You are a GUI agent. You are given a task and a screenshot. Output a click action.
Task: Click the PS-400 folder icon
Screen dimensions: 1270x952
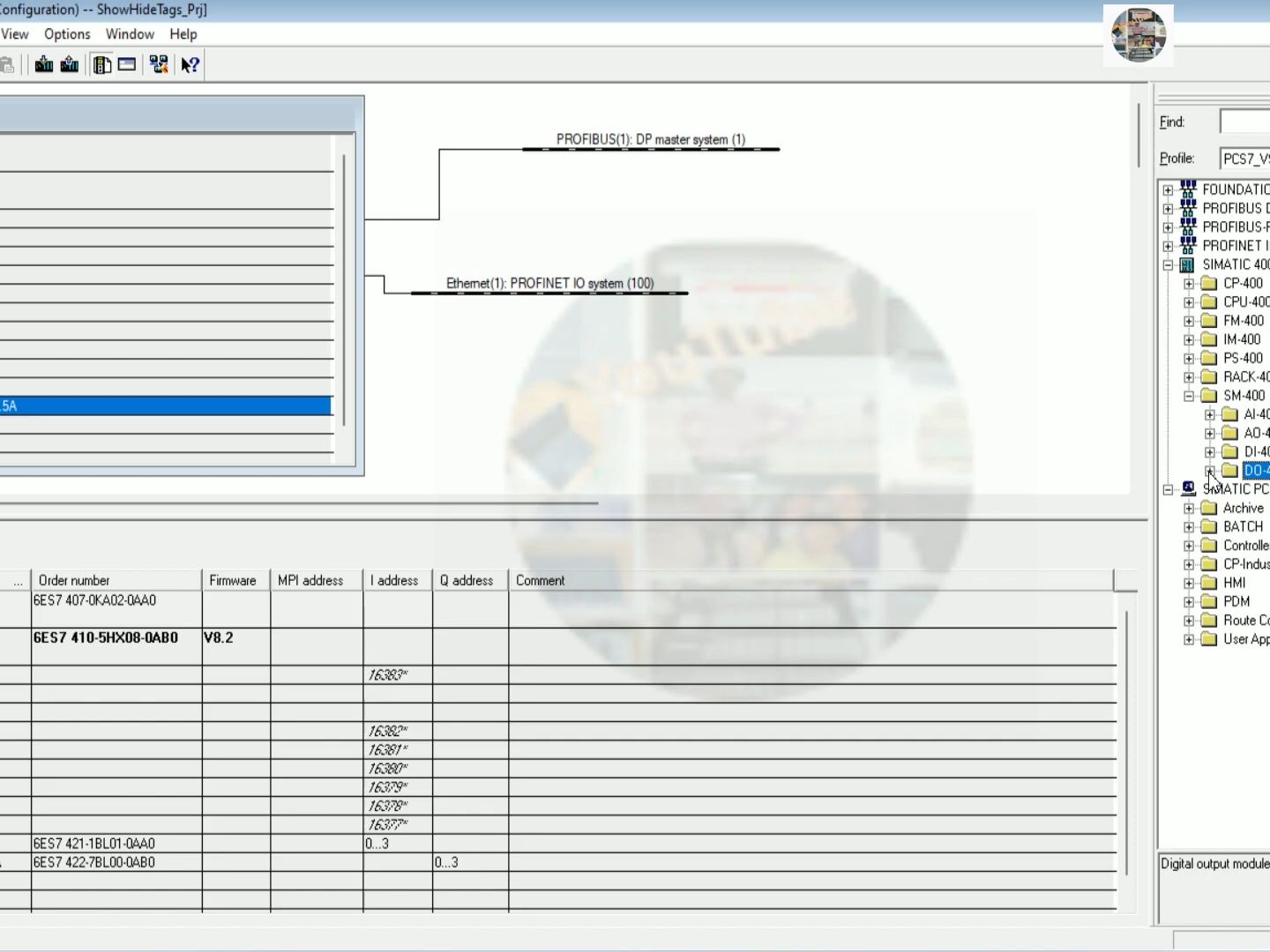1209,358
